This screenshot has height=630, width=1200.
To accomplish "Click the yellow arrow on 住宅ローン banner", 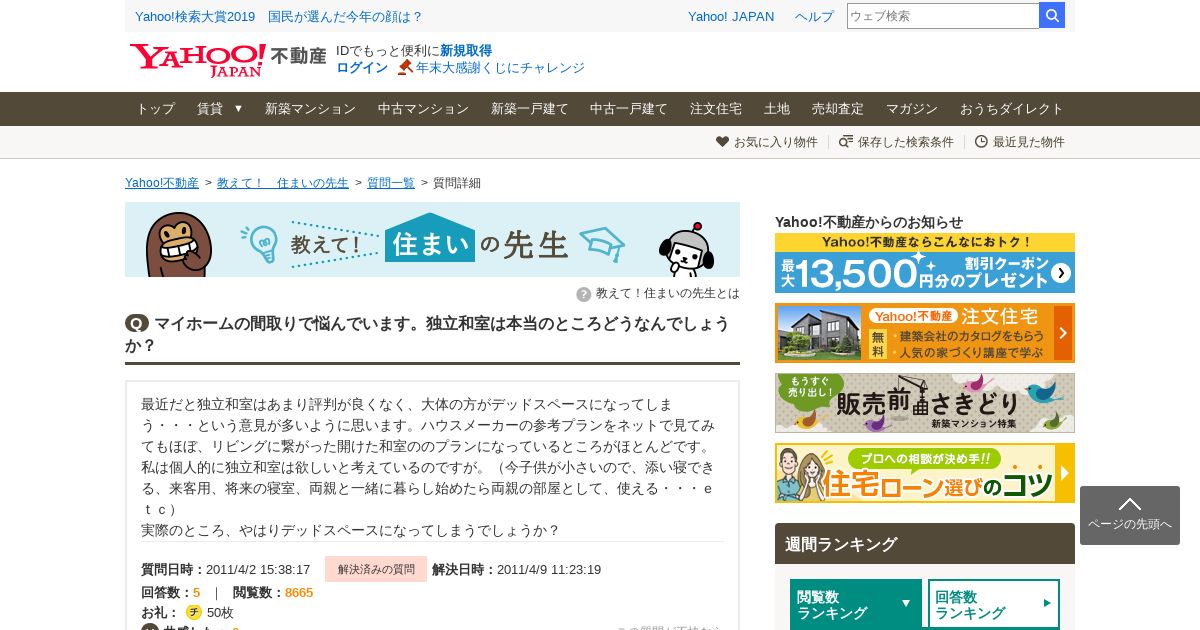I will [x=1065, y=473].
